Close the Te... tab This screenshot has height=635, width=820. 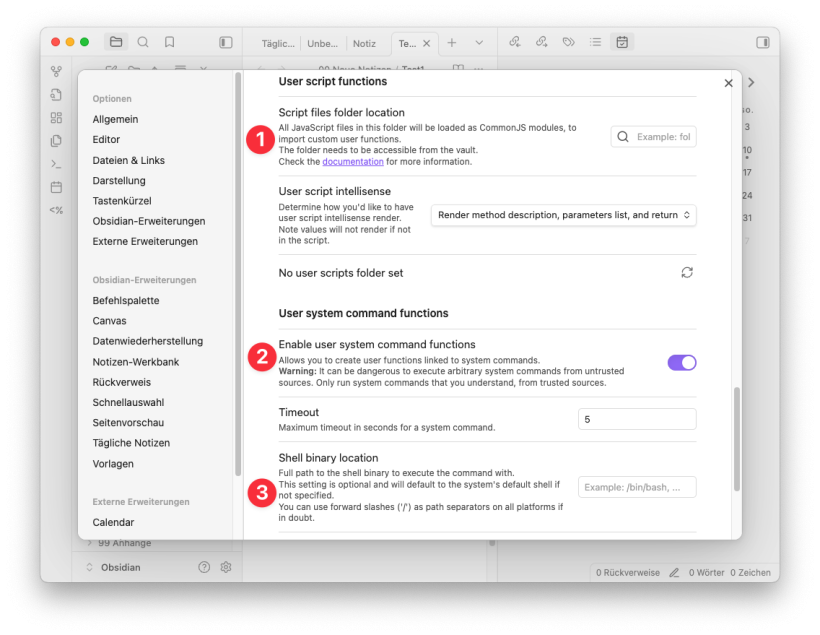pyautogui.click(x=427, y=43)
